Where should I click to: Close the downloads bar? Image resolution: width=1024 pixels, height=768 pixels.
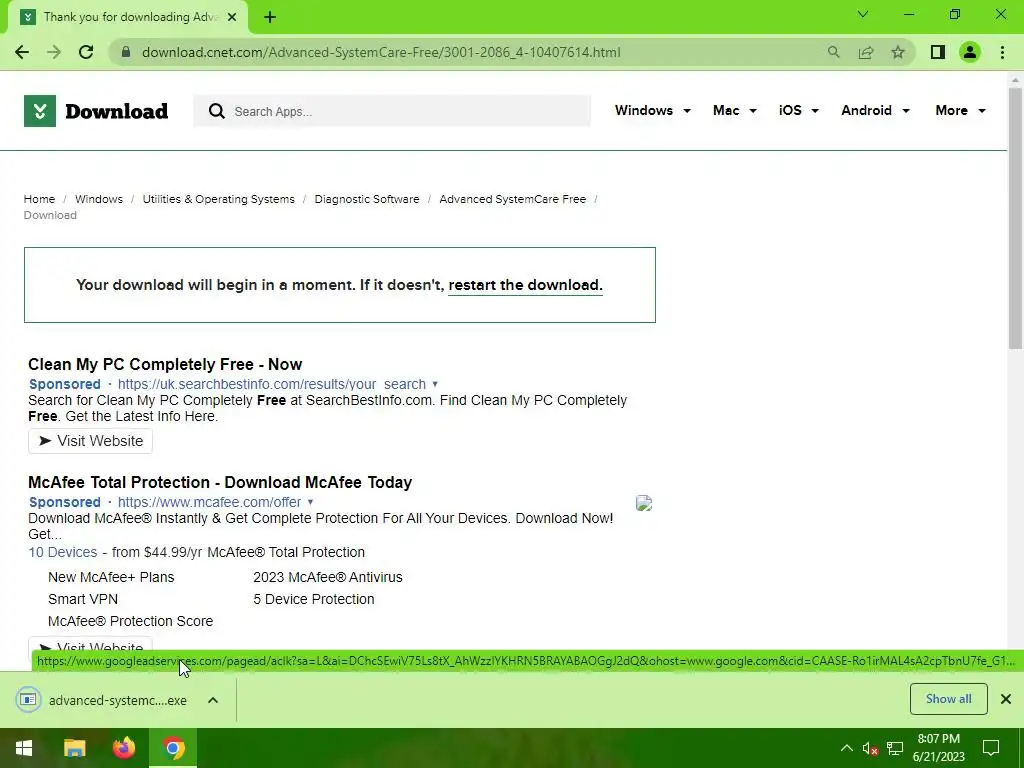(1006, 699)
